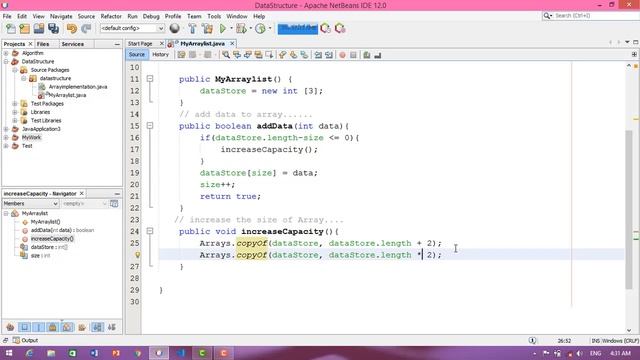Switch to the Services tab
Image resolution: width=640 pixels, height=360 pixels.
[73, 44]
